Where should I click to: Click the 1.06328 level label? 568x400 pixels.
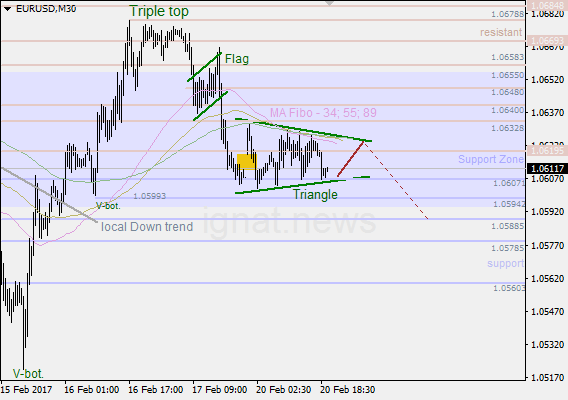click(x=508, y=128)
